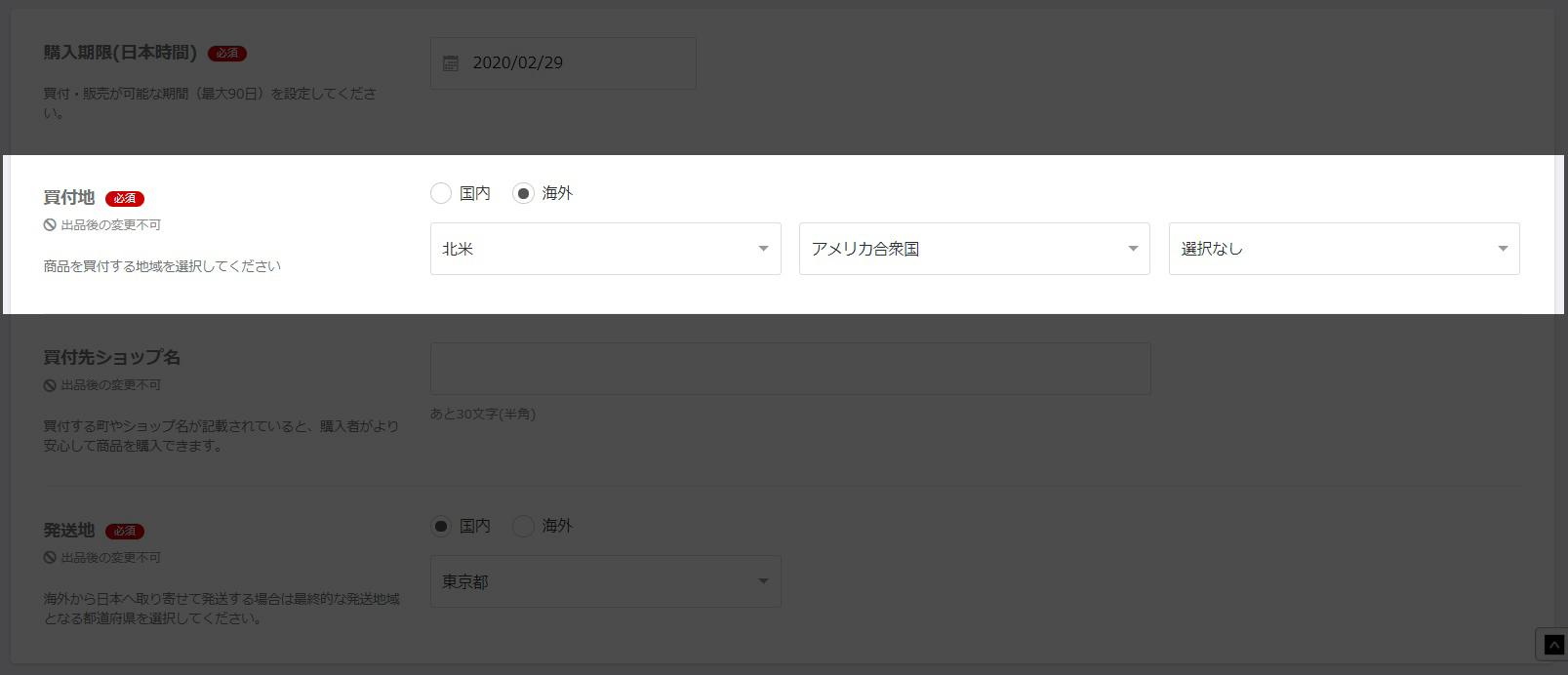Select 海外 radio for 買付地
Screen dimensions: 1568x675
pyautogui.click(x=523, y=194)
